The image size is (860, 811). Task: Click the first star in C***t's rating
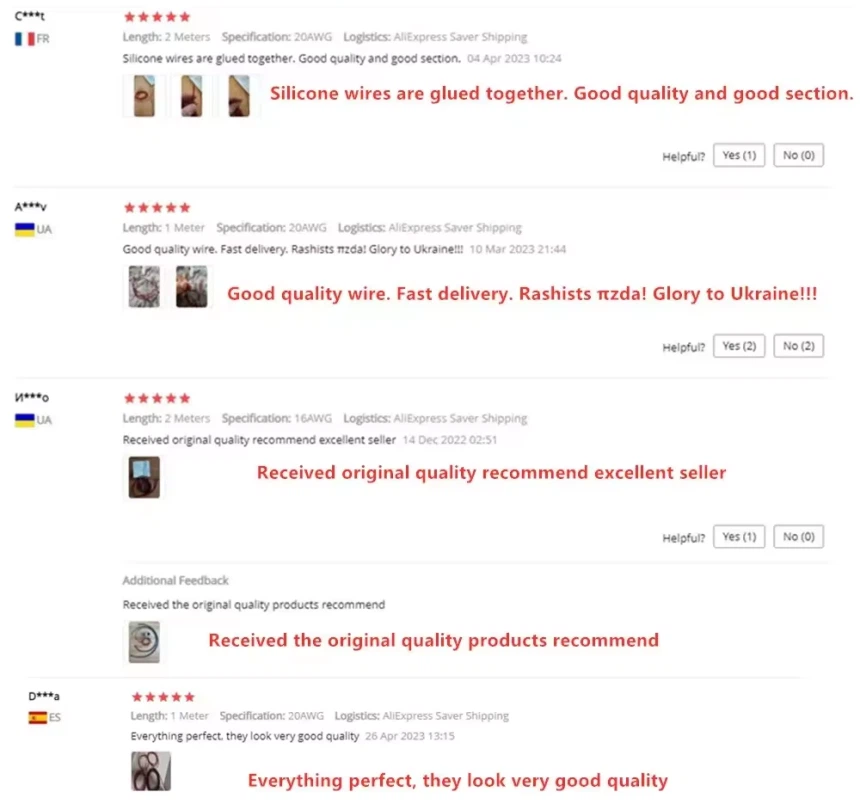[130, 17]
